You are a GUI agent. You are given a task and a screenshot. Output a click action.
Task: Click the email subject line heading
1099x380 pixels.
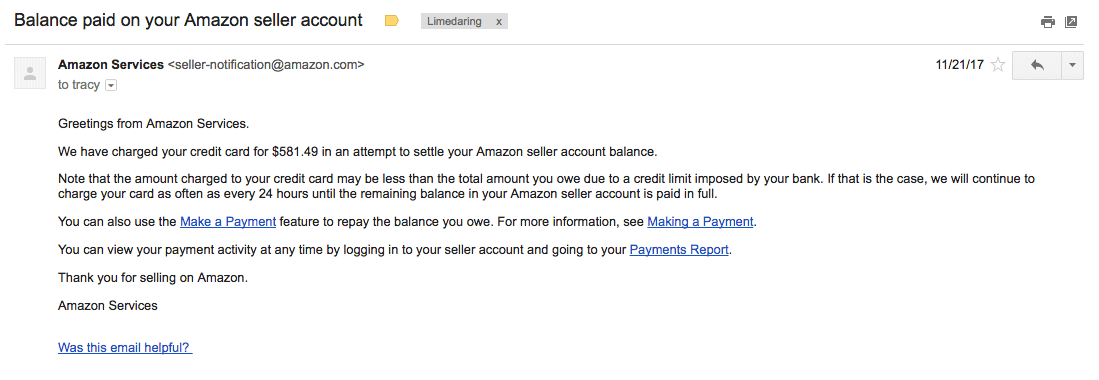[x=189, y=20]
